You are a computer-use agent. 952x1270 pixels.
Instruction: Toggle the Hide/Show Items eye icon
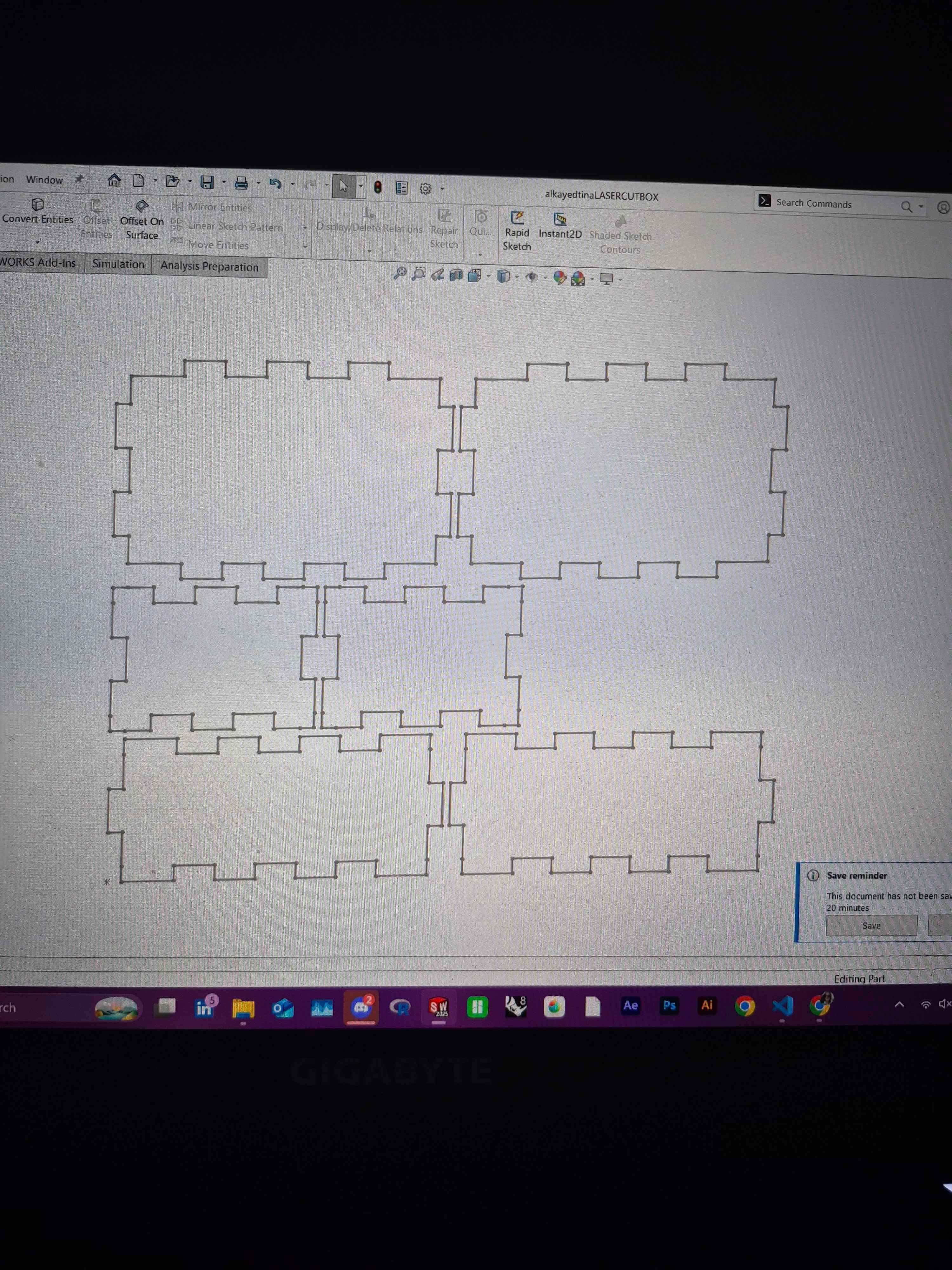click(532, 277)
